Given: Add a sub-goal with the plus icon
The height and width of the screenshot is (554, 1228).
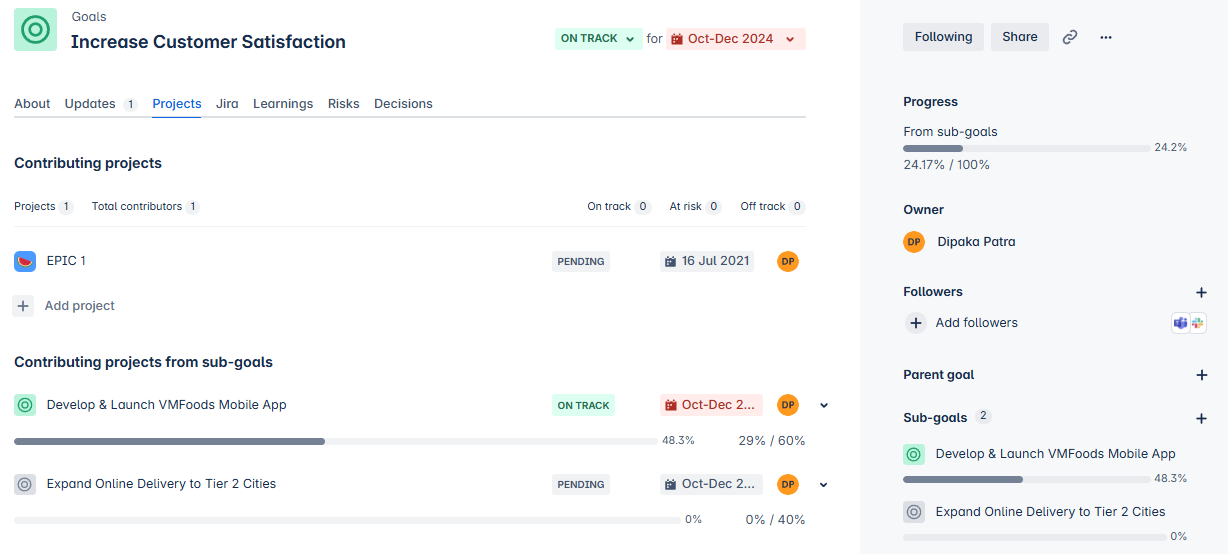Looking at the screenshot, I should [1202, 418].
